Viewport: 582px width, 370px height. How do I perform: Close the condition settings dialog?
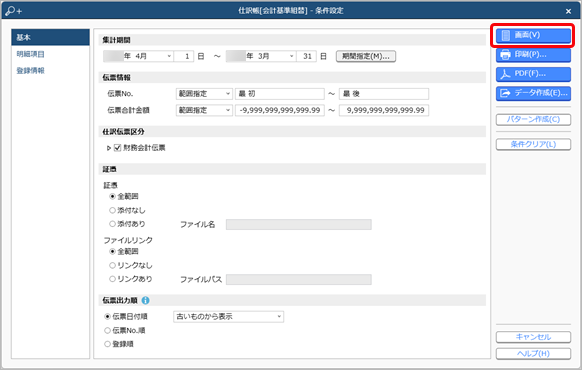point(568,11)
